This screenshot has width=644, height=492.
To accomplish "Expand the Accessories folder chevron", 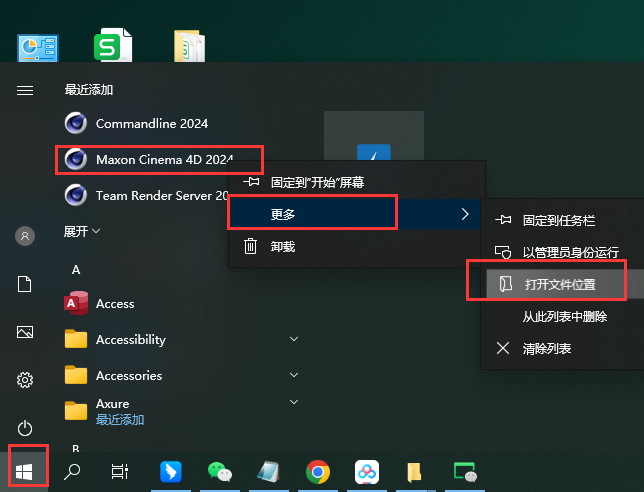I will point(294,375).
